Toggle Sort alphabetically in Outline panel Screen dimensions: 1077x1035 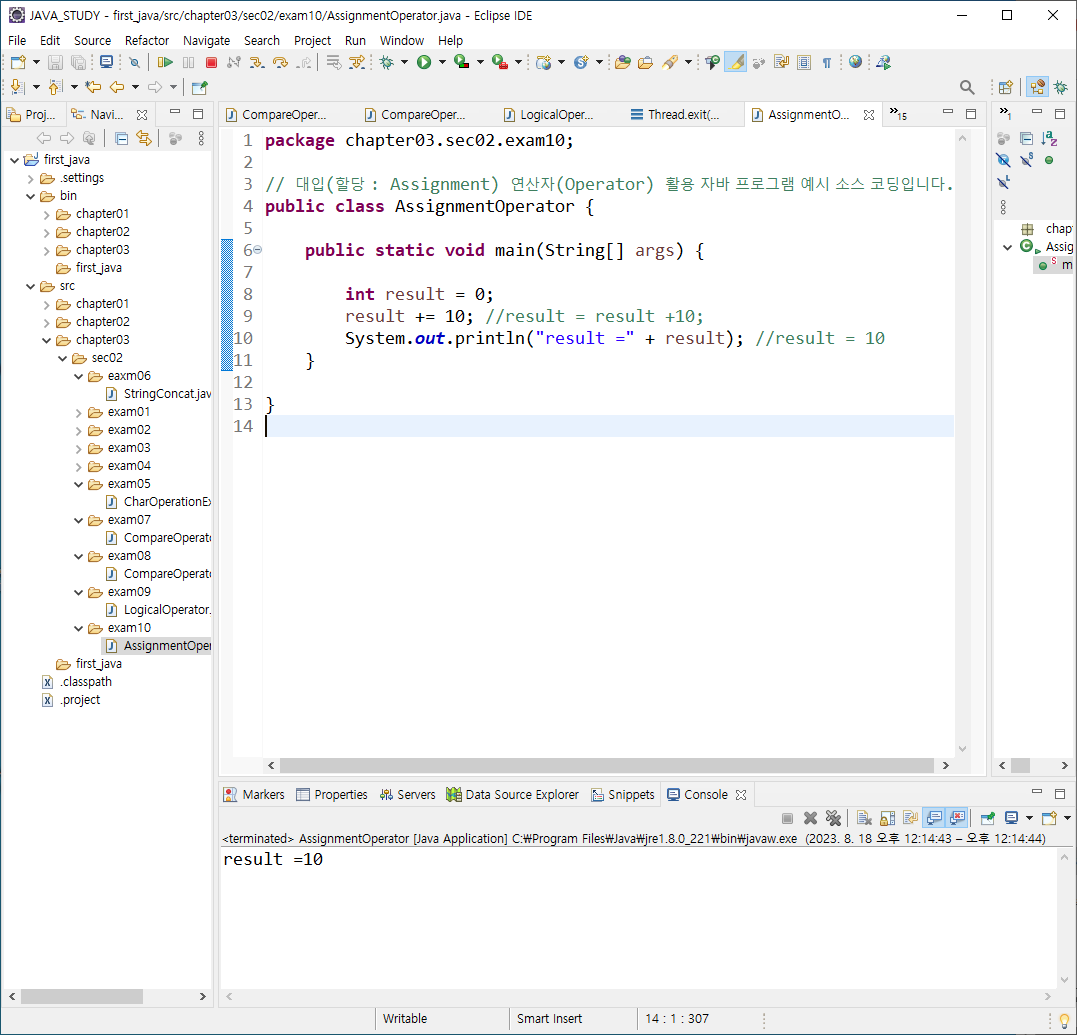(1049, 139)
